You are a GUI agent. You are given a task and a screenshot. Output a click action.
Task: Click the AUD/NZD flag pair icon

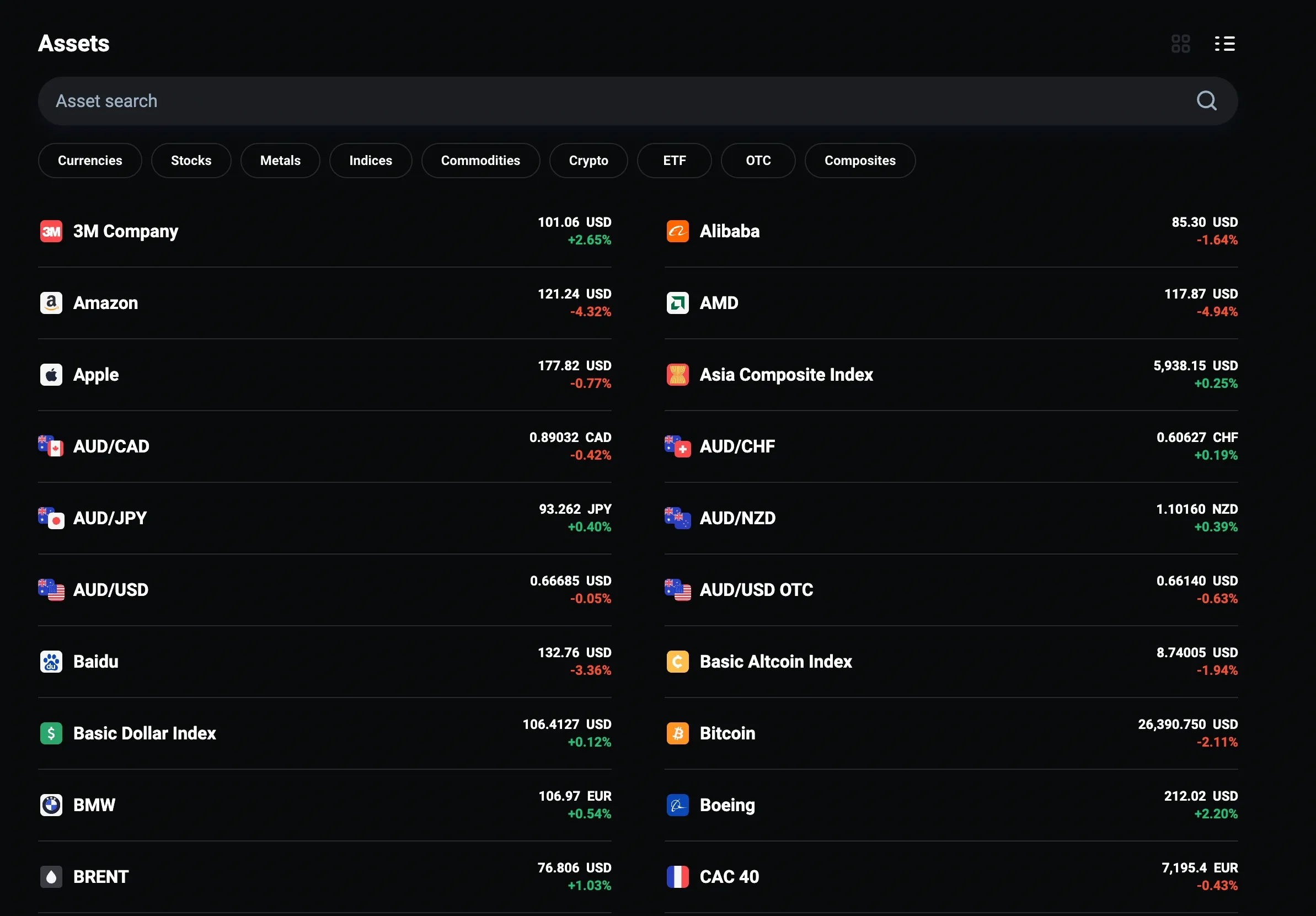[677, 518]
